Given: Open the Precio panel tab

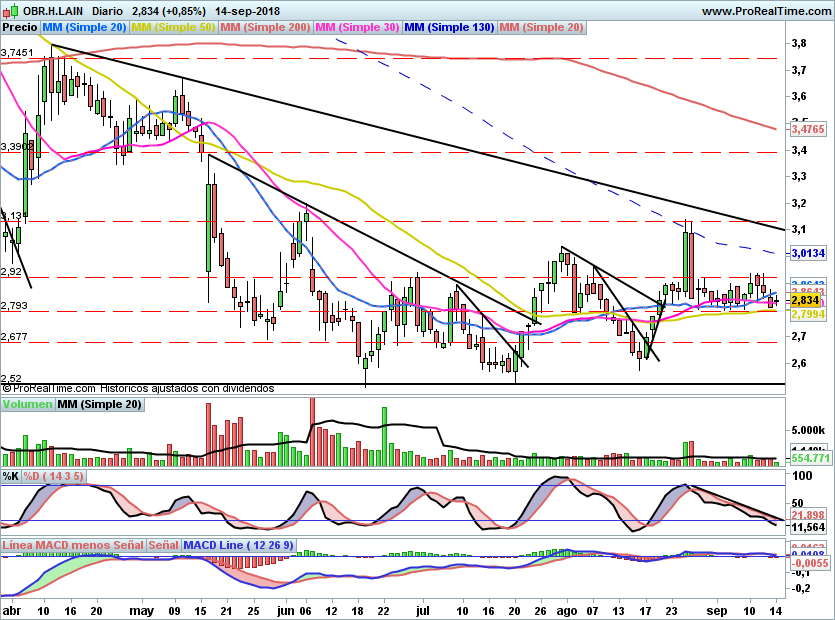Looking at the screenshot, I should [x=21, y=27].
